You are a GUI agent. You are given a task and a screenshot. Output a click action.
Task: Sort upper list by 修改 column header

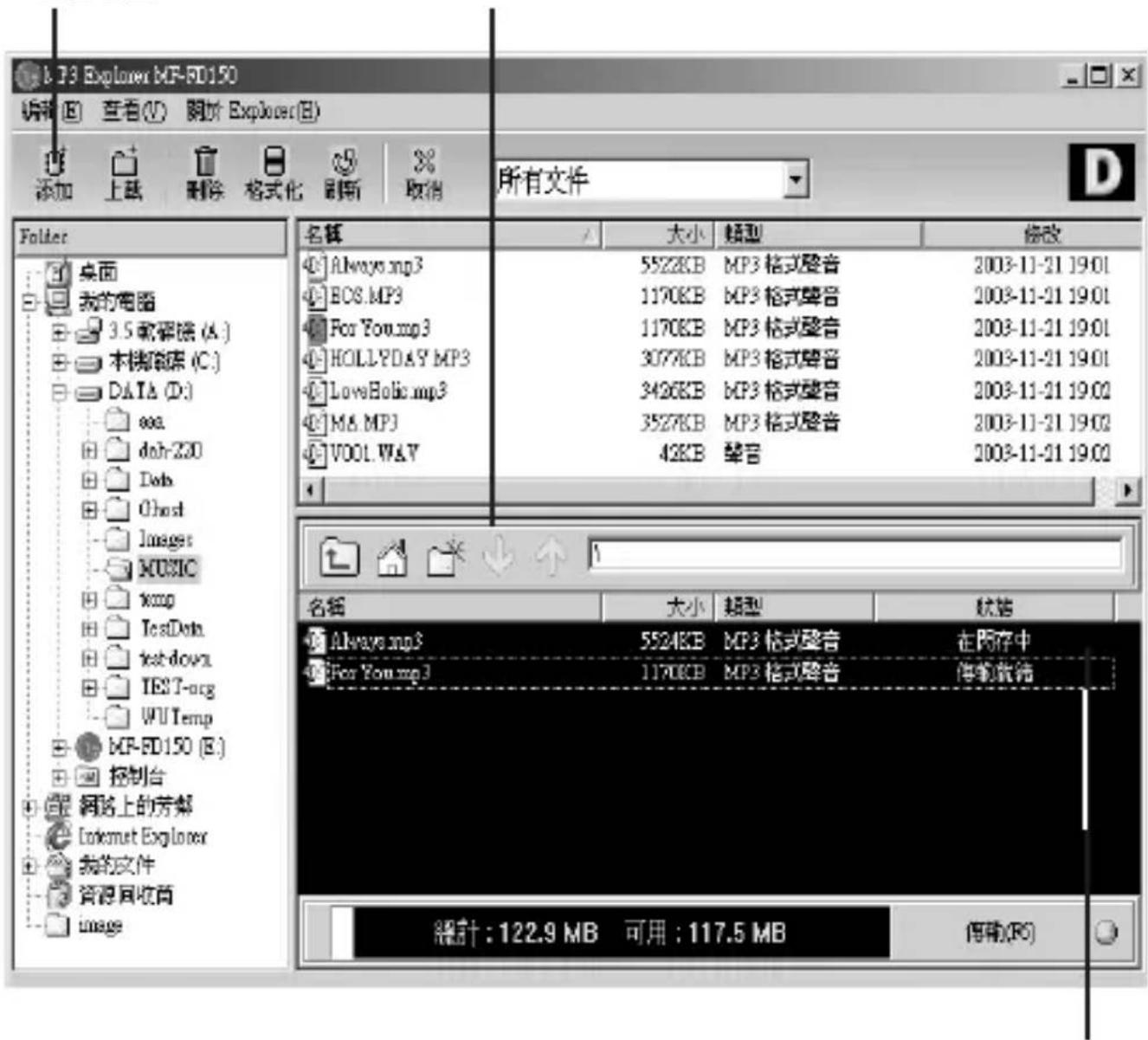coord(1032,234)
